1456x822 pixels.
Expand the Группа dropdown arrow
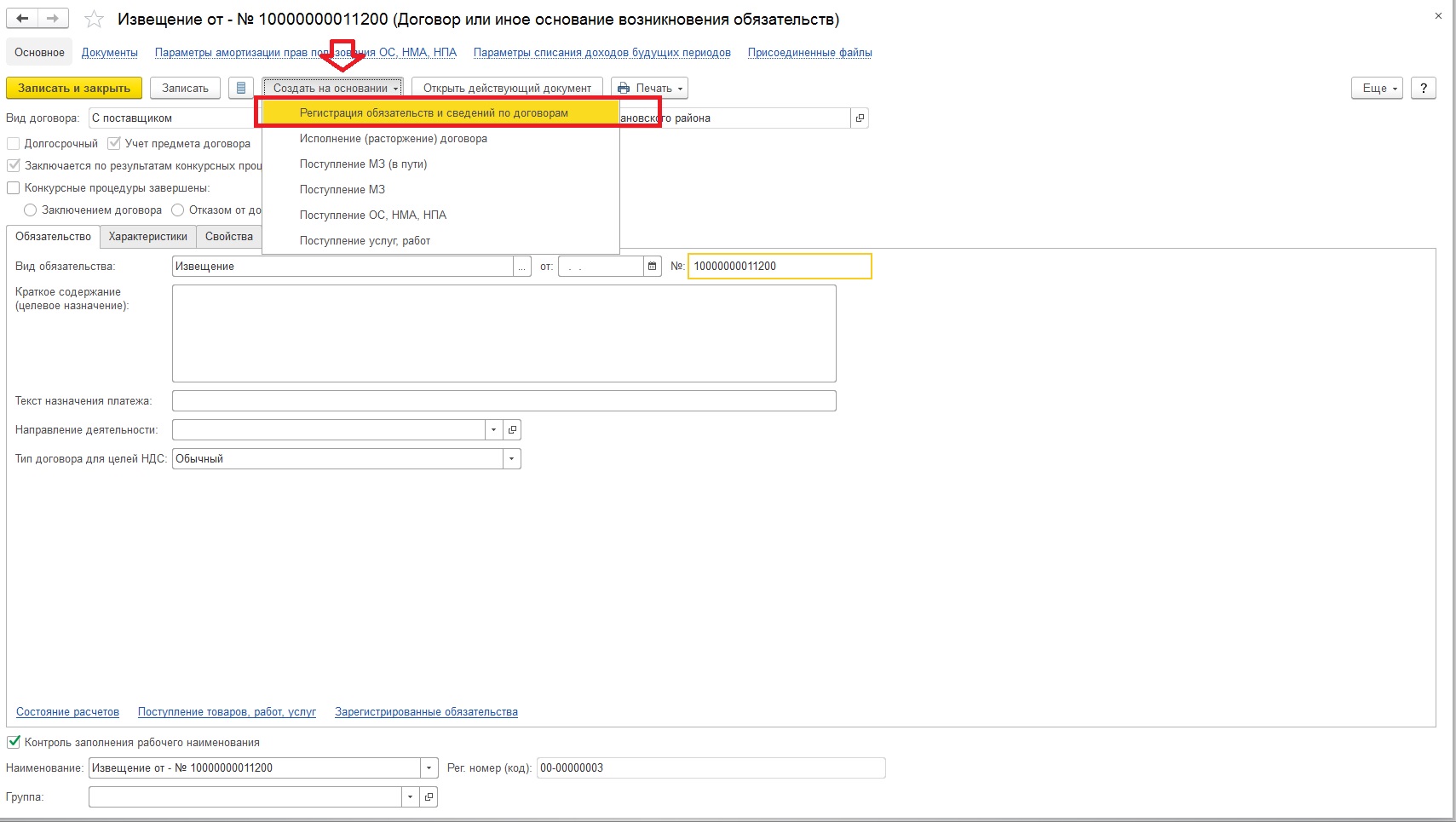point(410,797)
